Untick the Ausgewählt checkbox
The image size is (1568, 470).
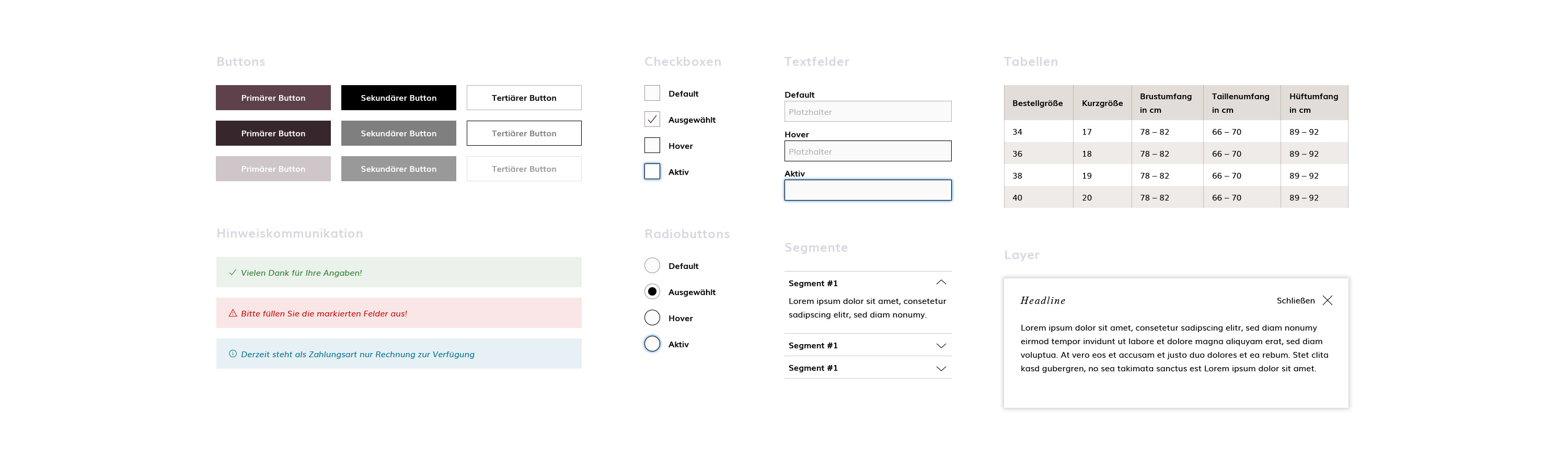652,119
